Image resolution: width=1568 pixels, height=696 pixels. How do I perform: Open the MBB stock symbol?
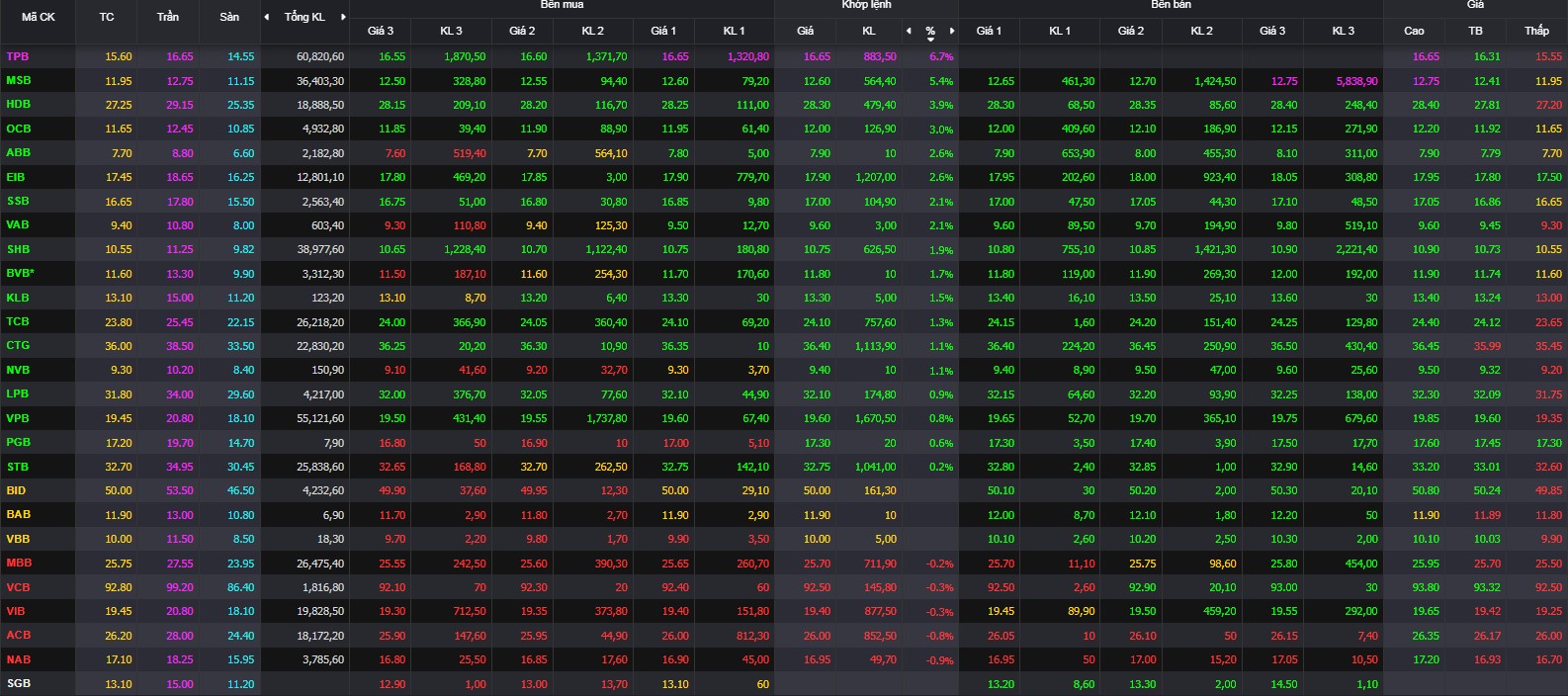(x=19, y=563)
